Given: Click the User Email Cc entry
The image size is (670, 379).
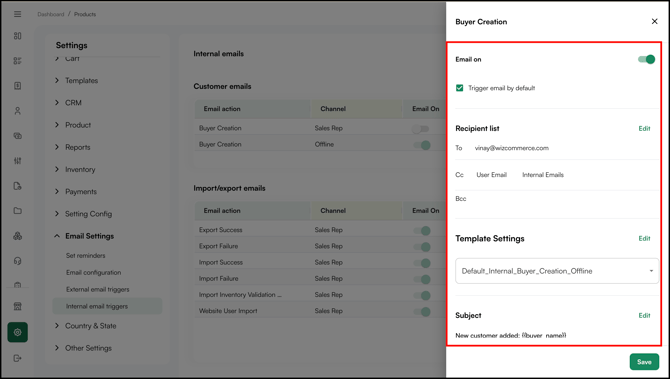Looking at the screenshot, I should pos(491,175).
